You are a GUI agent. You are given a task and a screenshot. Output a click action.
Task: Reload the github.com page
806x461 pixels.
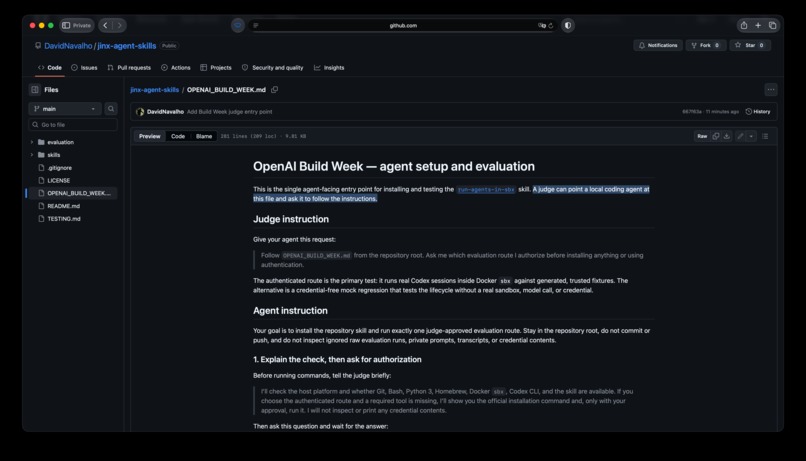551,25
